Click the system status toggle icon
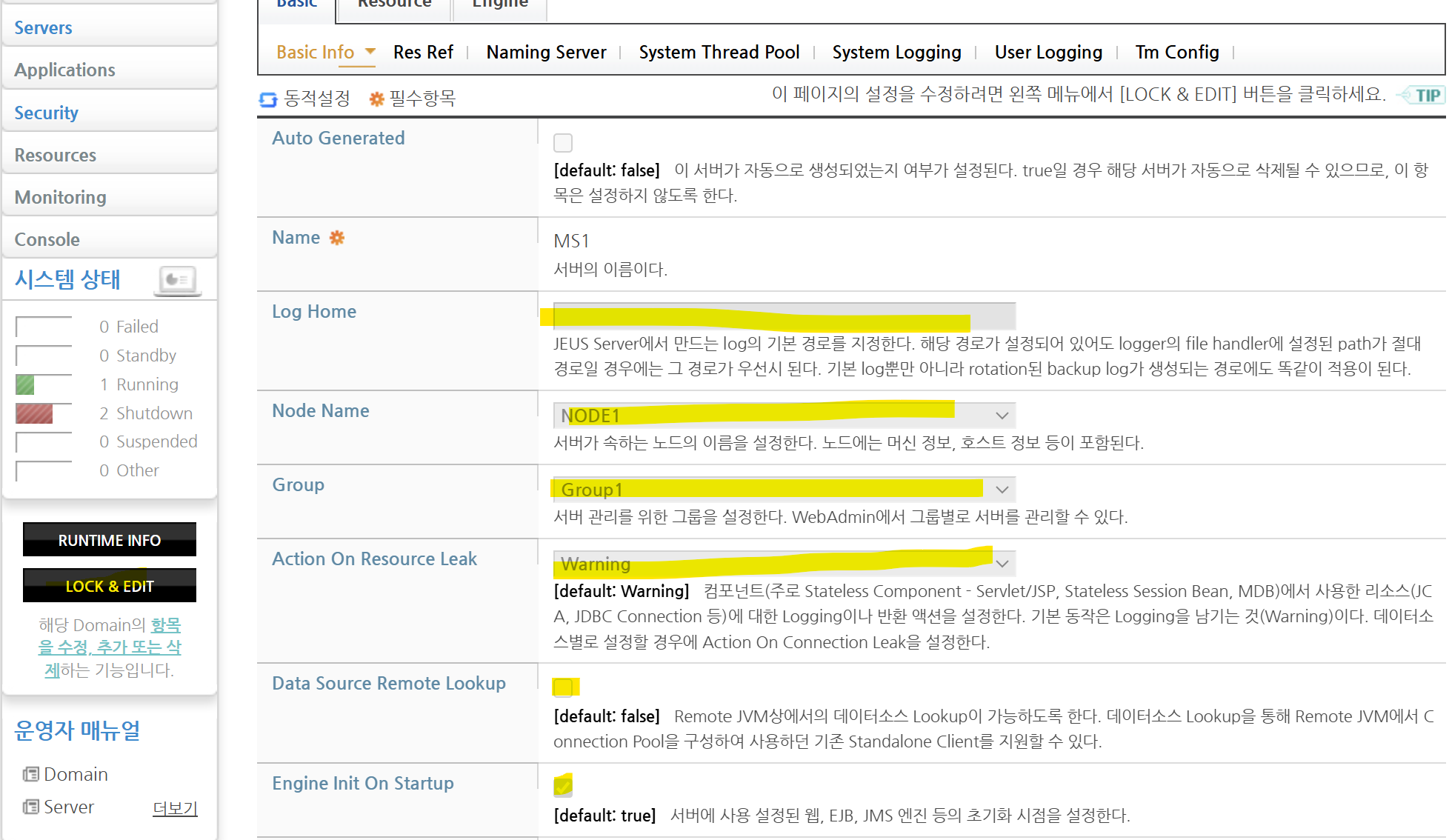This screenshot has height=840, width=1449. pos(178,280)
